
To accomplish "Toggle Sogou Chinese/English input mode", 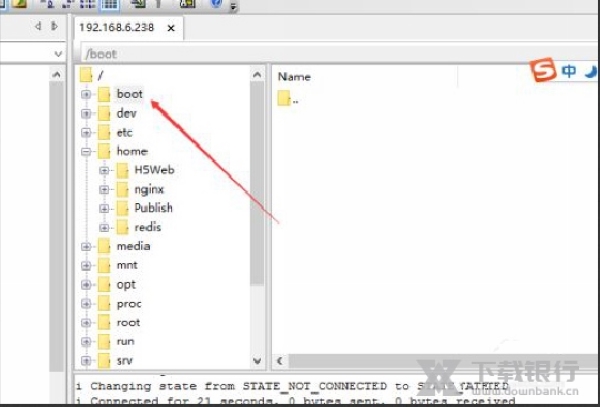I will coord(569,72).
